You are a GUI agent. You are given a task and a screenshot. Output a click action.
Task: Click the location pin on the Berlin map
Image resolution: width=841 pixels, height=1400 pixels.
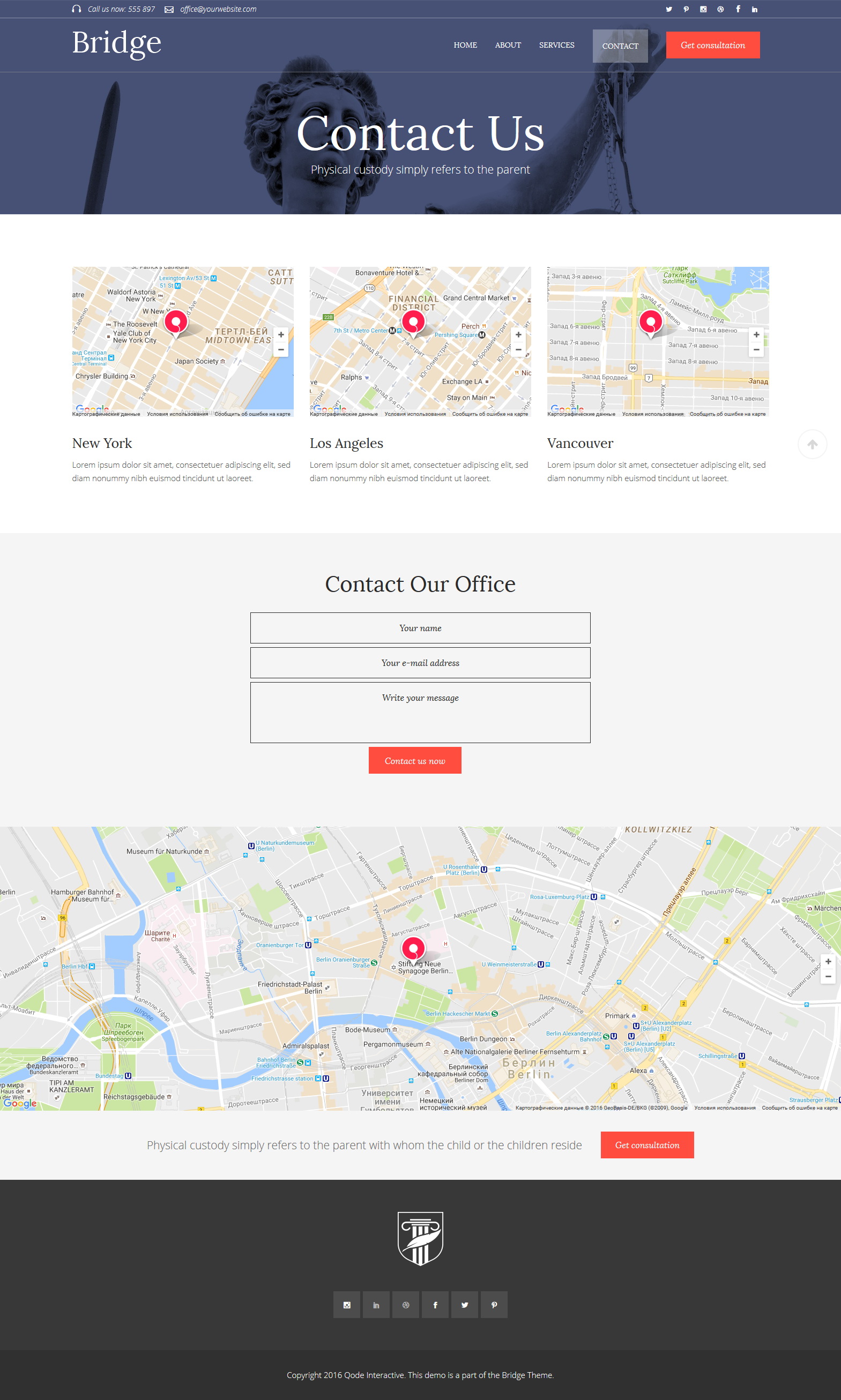click(413, 950)
